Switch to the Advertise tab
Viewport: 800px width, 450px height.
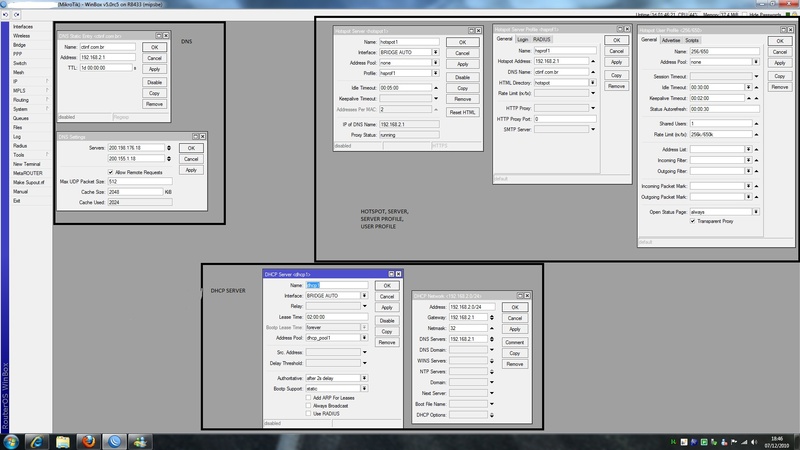pos(670,39)
